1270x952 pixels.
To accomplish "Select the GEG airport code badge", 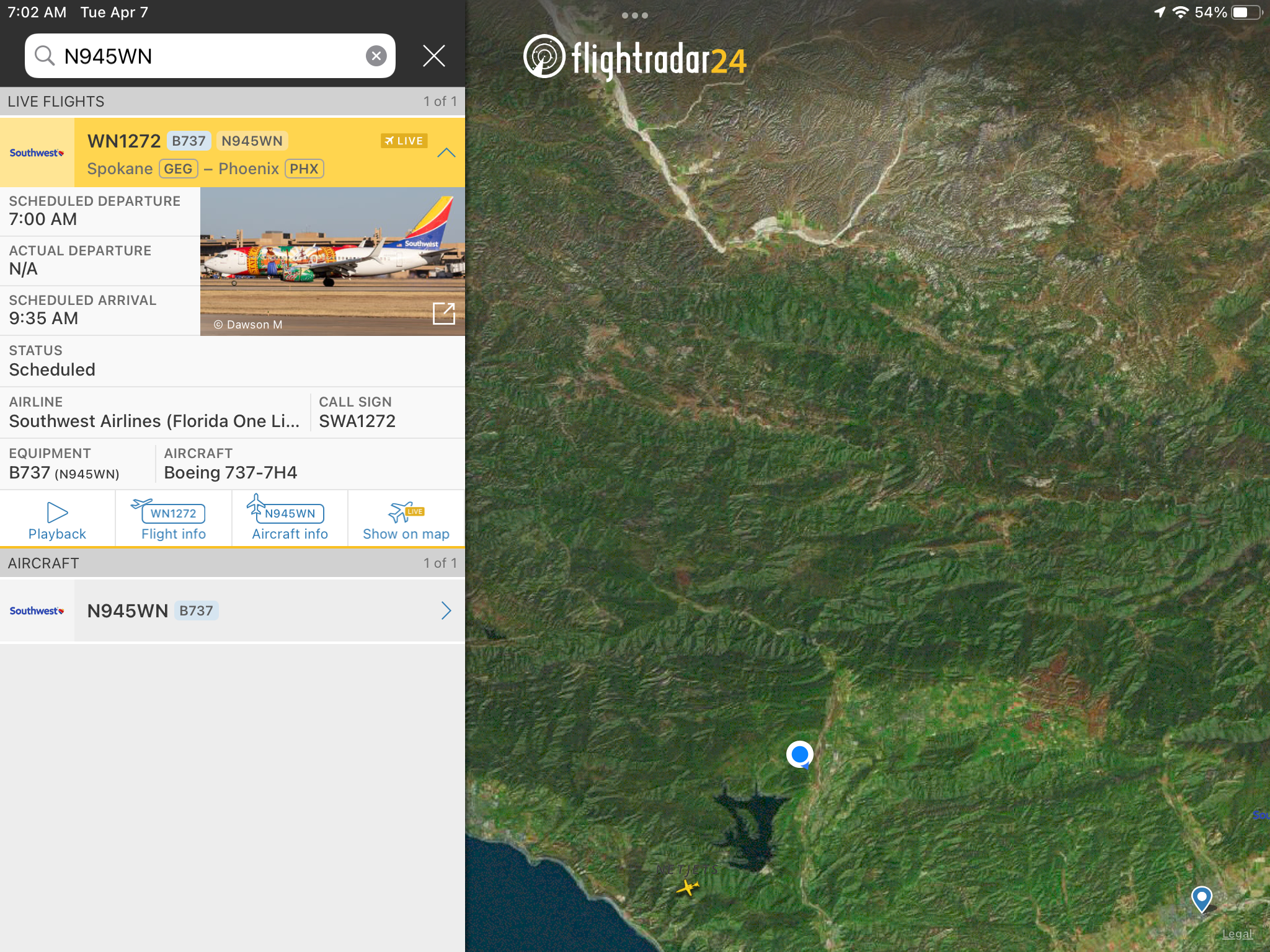I will [178, 169].
